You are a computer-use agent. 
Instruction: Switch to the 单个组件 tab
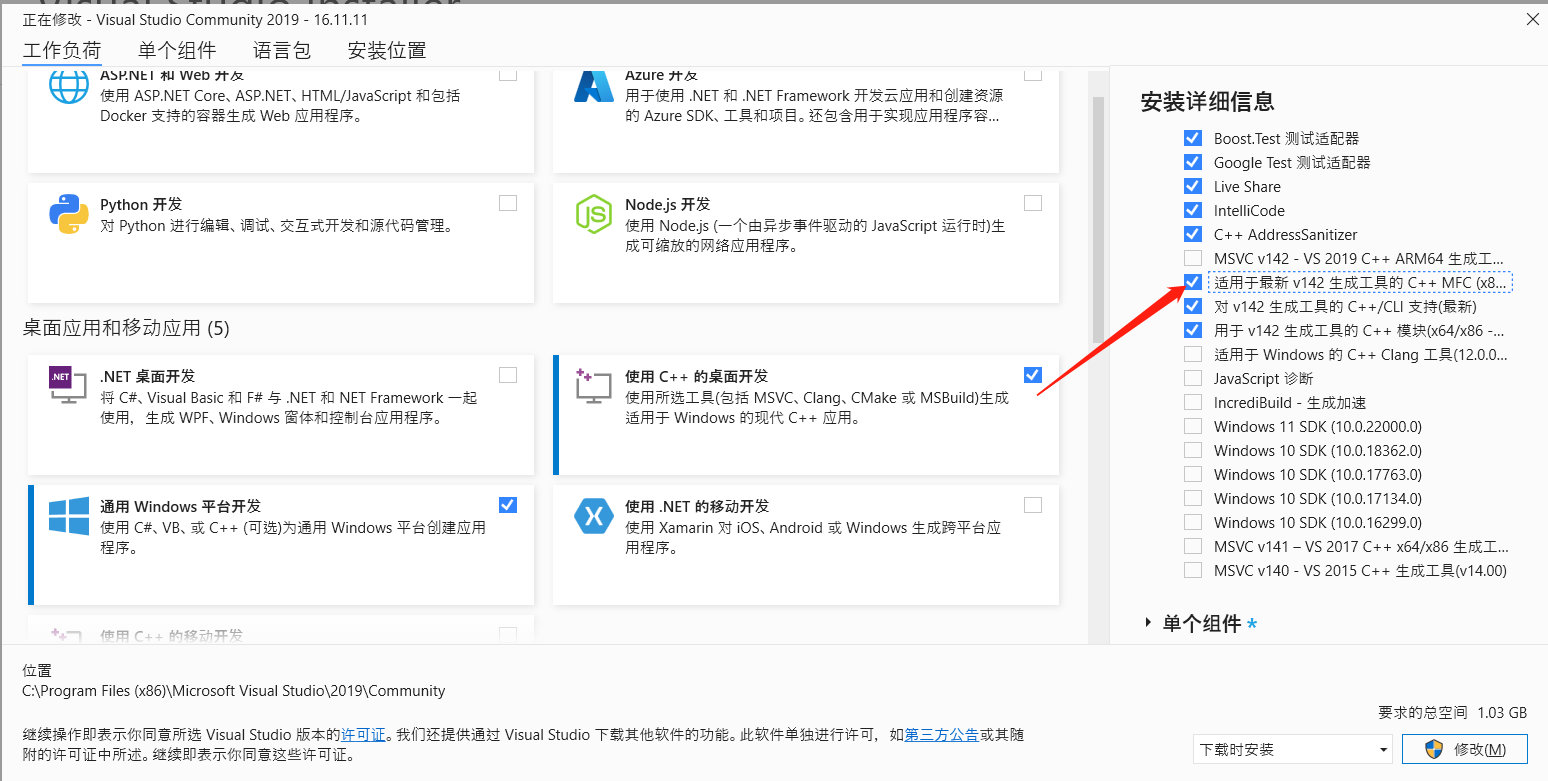click(177, 51)
